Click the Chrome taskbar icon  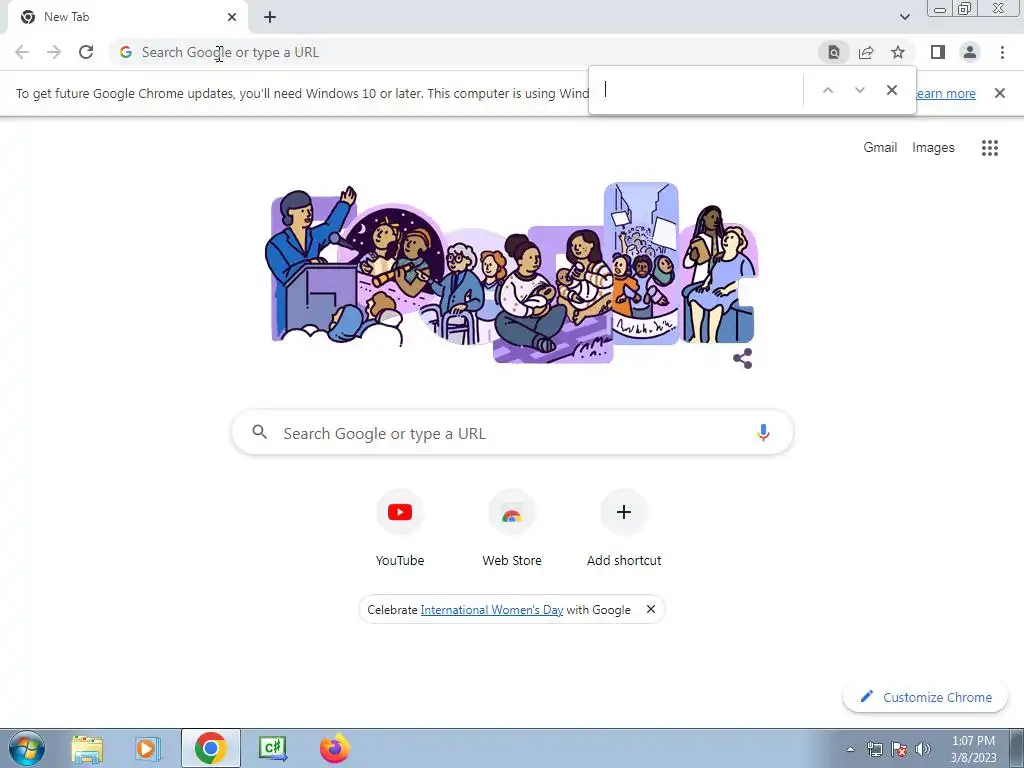[x=210, y=748]
